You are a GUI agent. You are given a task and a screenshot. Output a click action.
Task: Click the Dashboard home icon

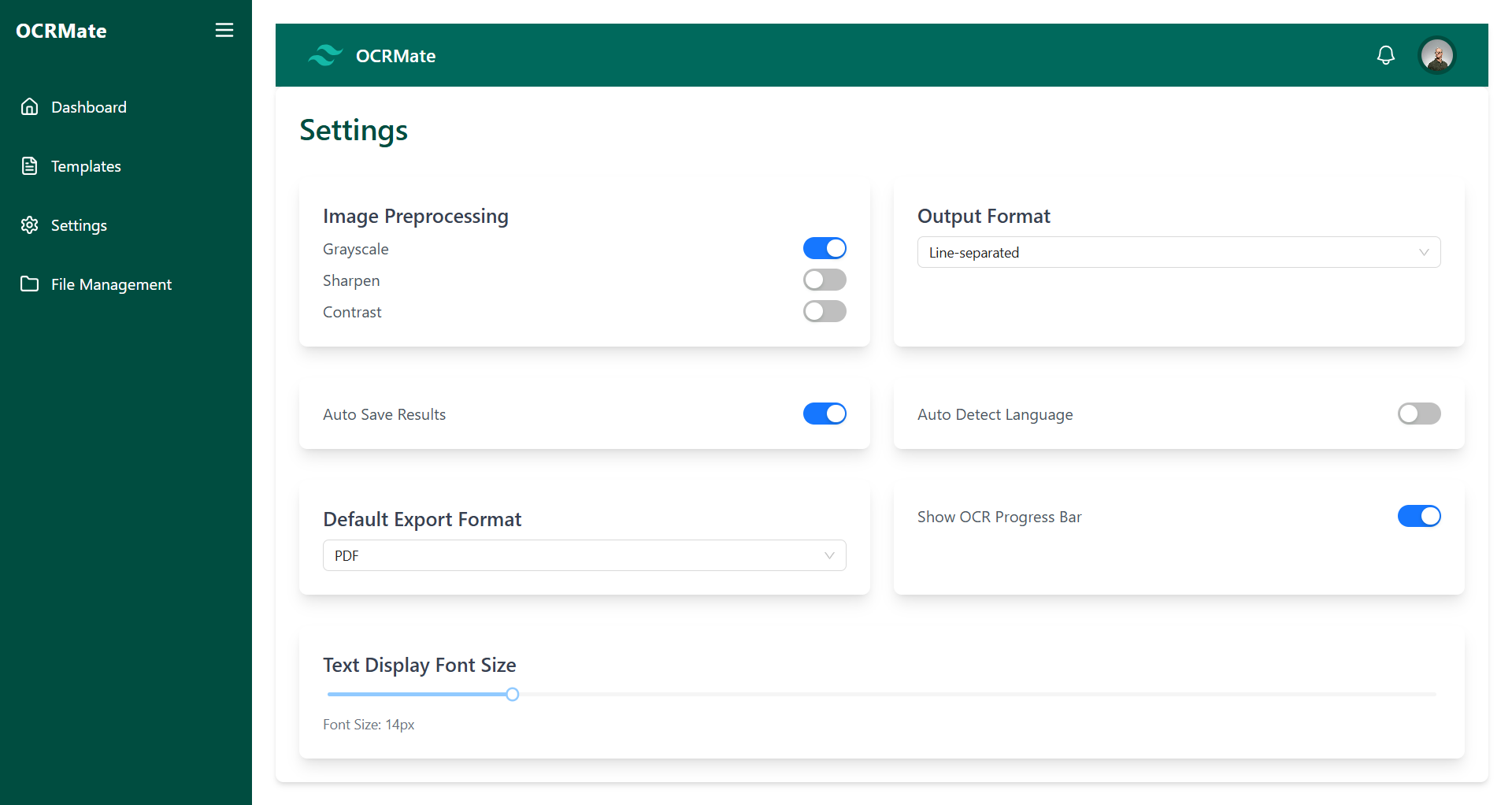pyautogui.click(x=29, y=106)
